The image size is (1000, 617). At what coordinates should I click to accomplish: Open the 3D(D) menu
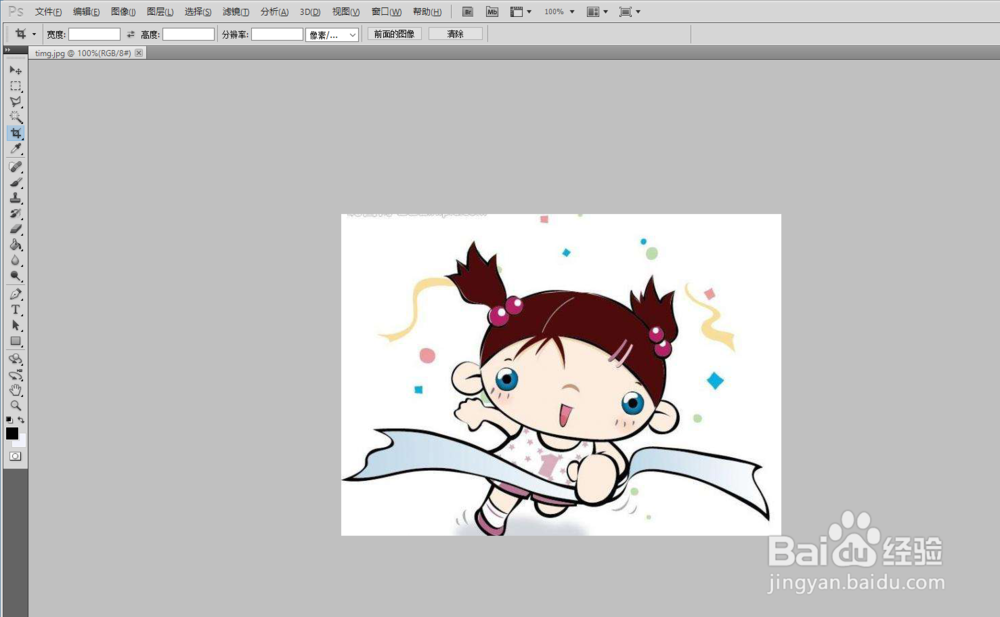(x=310, y=11)
